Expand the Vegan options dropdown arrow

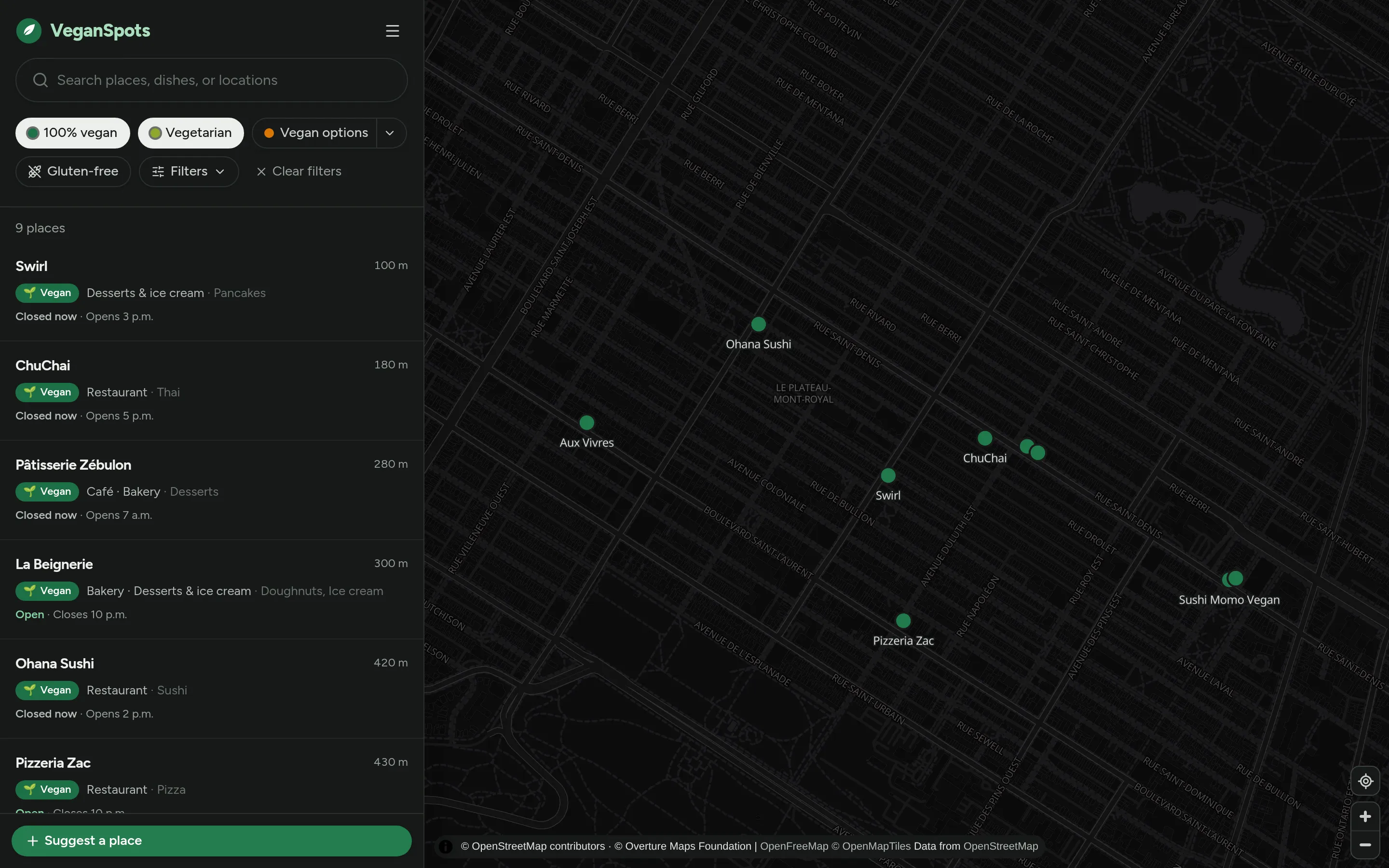[x=391, y=133]
